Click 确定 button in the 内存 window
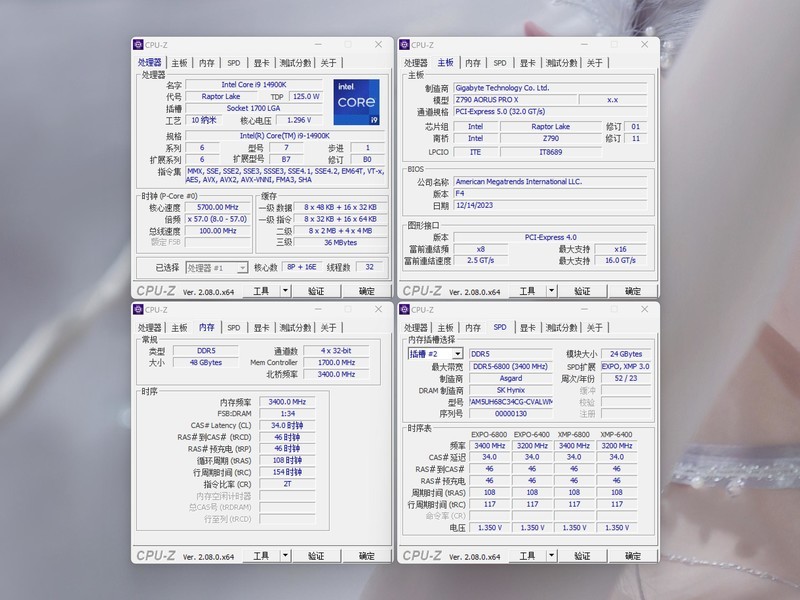This screenshot has height=600, width=800. click(x=367, y=556)
